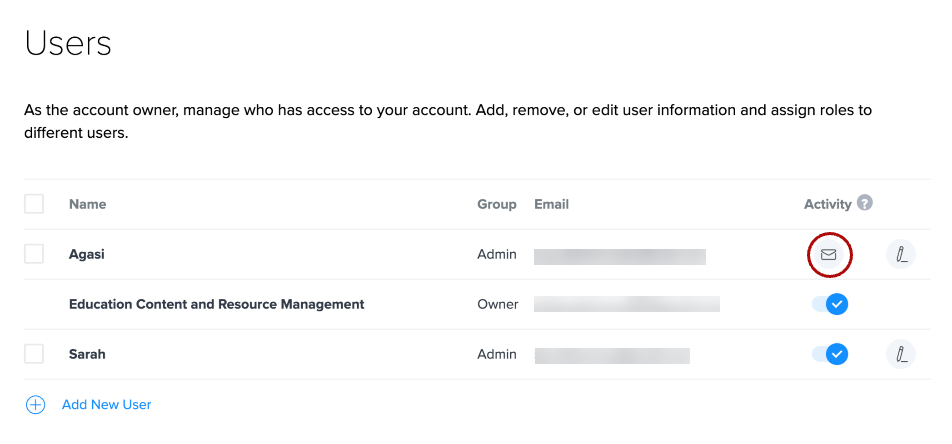Select the user name Agasi

pos(87,254)
